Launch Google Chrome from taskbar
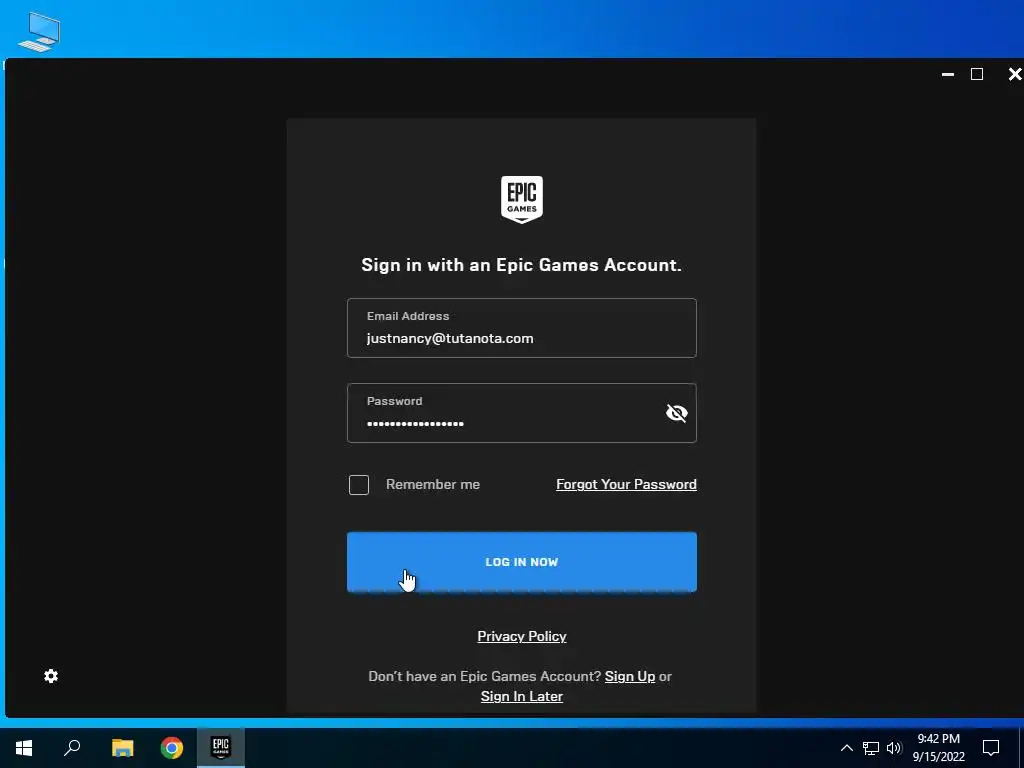This screenshot has width=1024, height=768. 172,748
